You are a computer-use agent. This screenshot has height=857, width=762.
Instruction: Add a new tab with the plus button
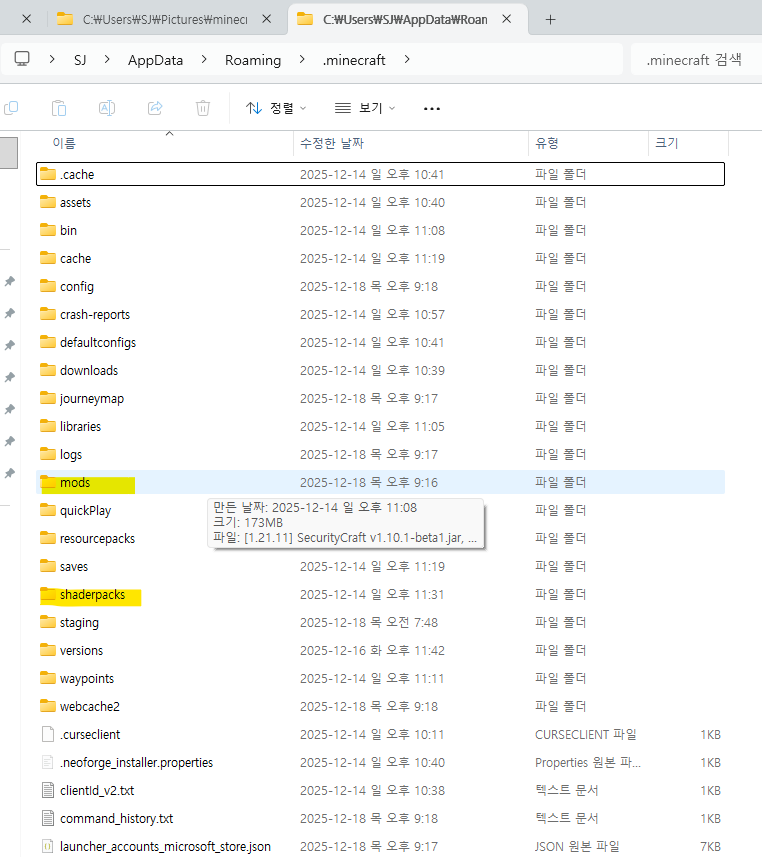tap(550, 20)
